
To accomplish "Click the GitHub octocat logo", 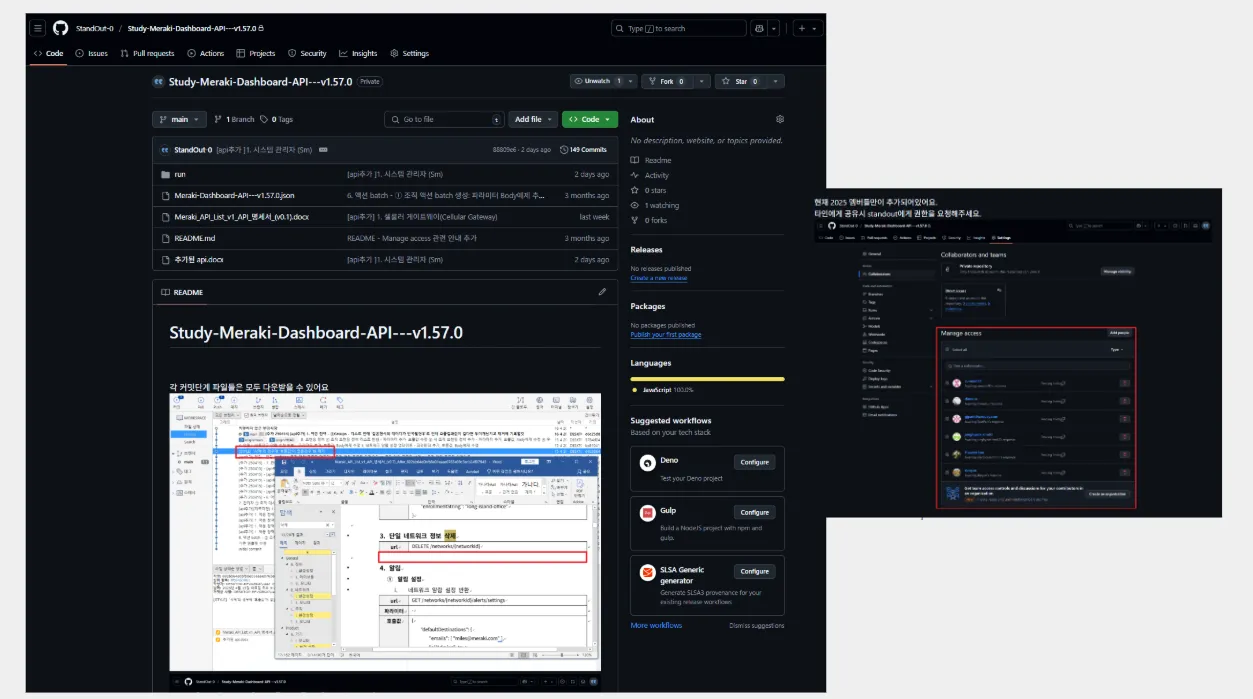I will (x=60, y=28).
